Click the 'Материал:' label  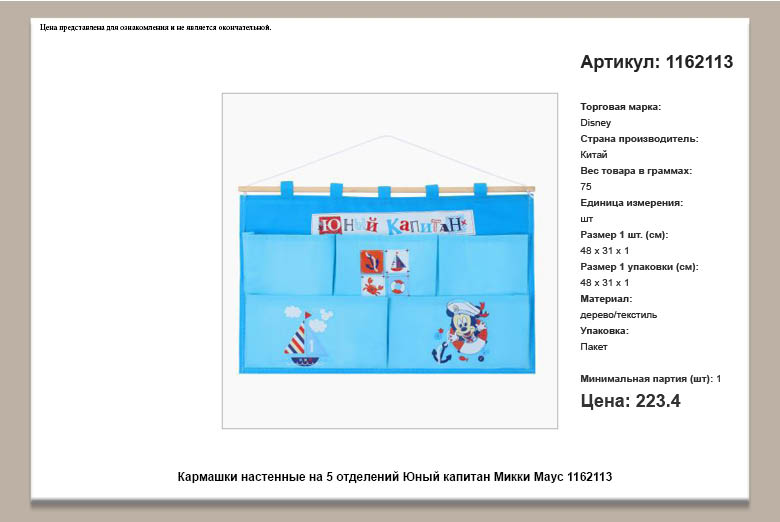pos(606,299)
